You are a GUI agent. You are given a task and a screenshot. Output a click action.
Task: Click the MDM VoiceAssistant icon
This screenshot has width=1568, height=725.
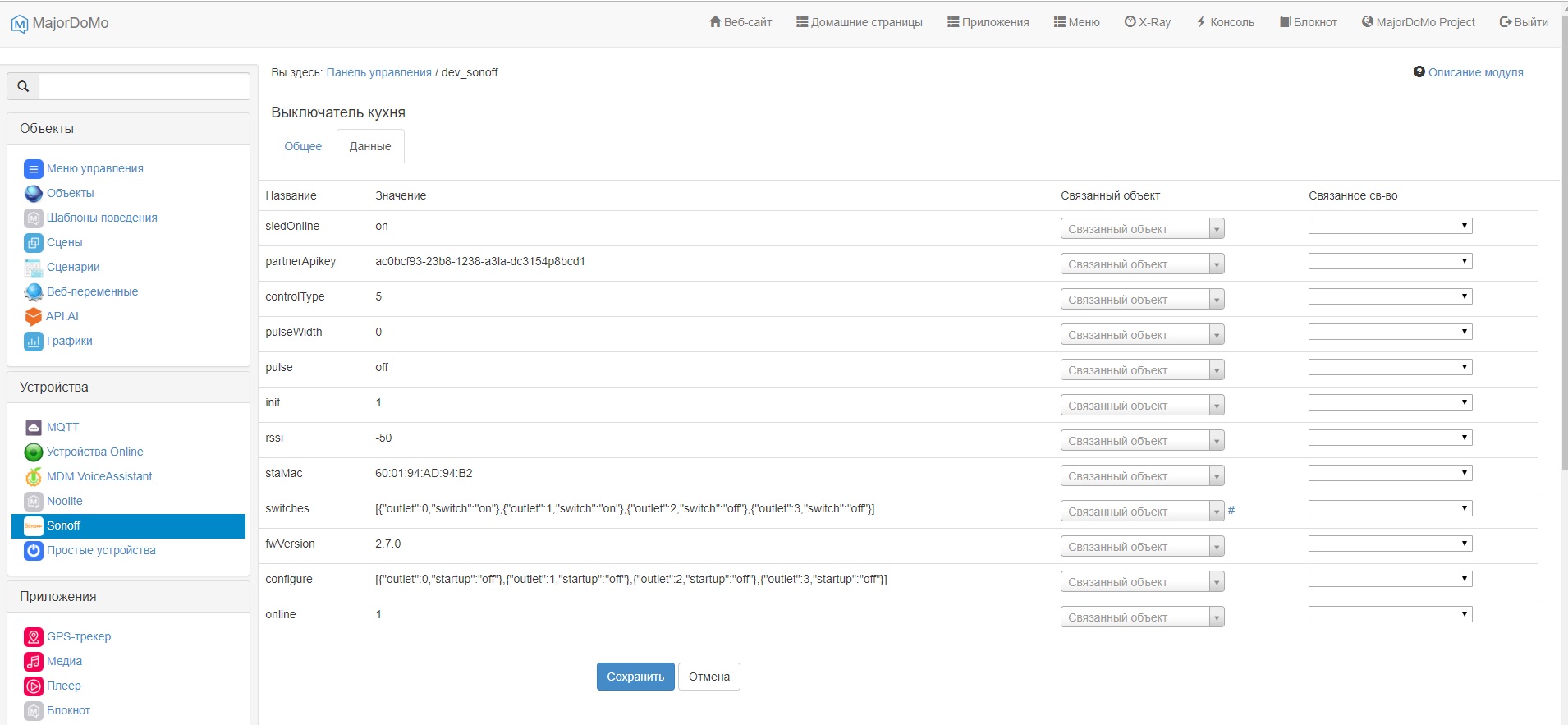click(33, 477)
